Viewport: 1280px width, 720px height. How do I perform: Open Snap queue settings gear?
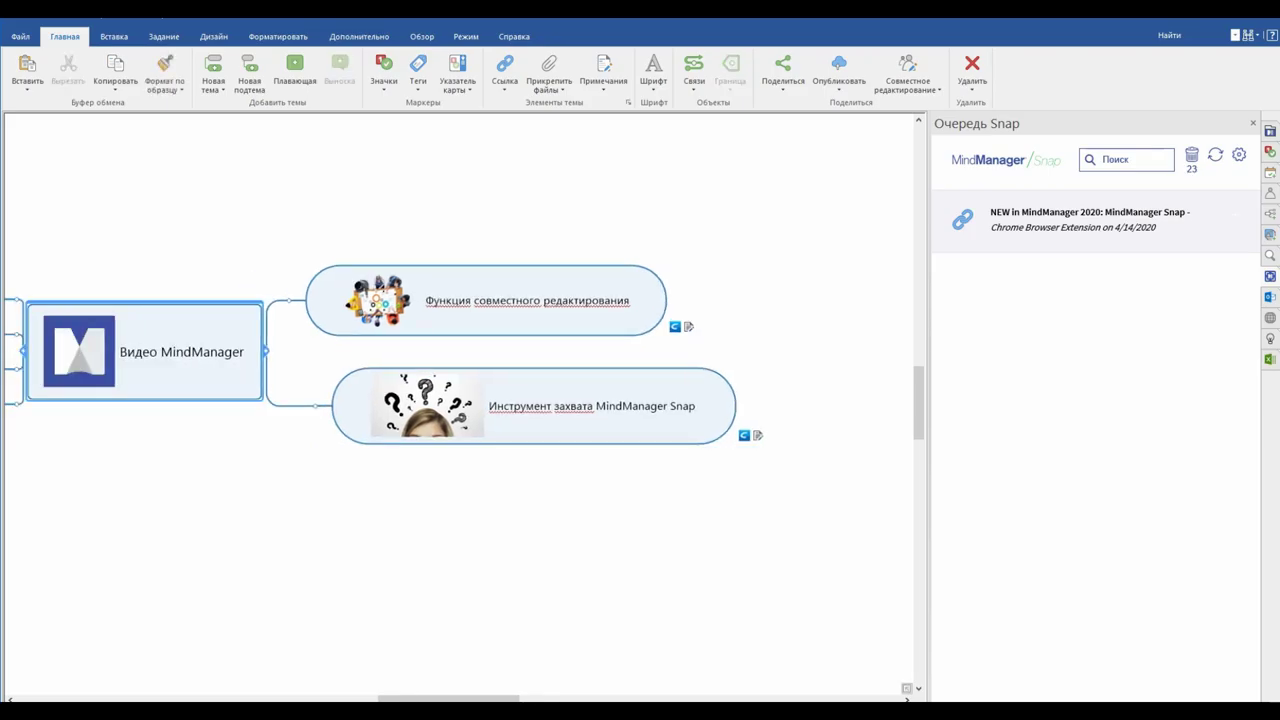1239,154
